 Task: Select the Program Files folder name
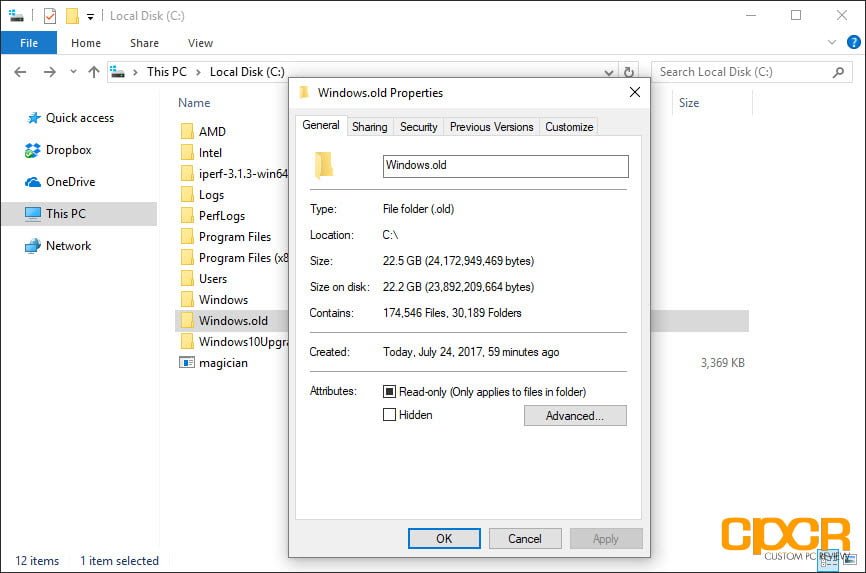[x=235, y=237]
